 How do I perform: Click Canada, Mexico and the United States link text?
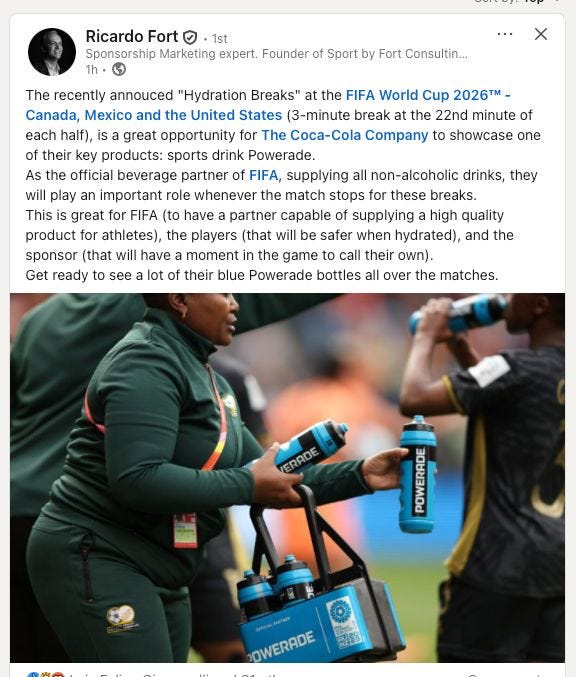point(154,115)
